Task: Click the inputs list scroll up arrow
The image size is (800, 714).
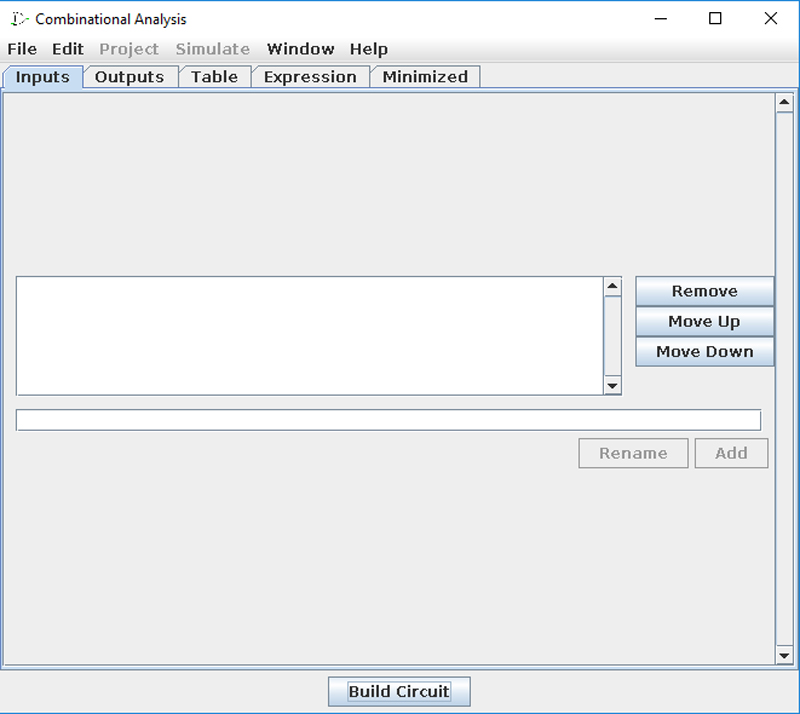Action: click(612, 286)
